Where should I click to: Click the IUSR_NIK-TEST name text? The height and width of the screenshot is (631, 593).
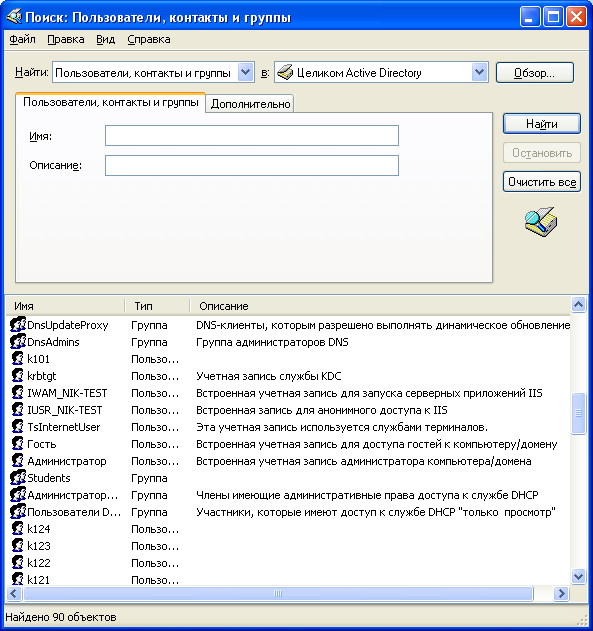point(65,410)
